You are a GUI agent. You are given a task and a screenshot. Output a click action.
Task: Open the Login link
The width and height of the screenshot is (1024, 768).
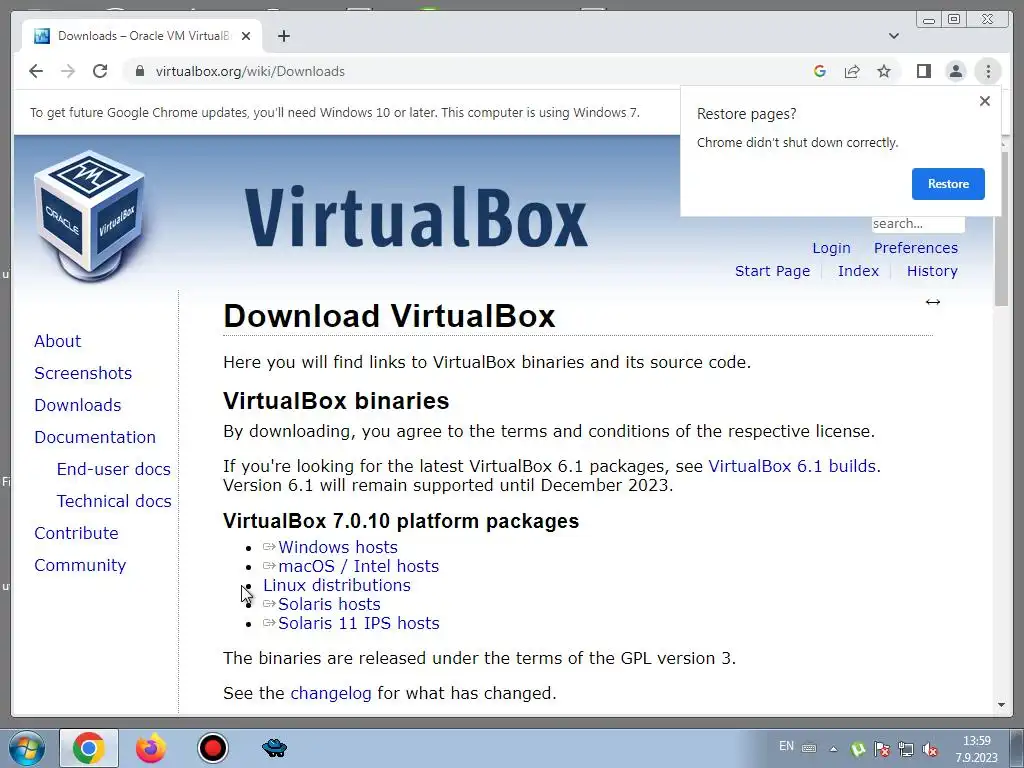(x=831, y=248)
